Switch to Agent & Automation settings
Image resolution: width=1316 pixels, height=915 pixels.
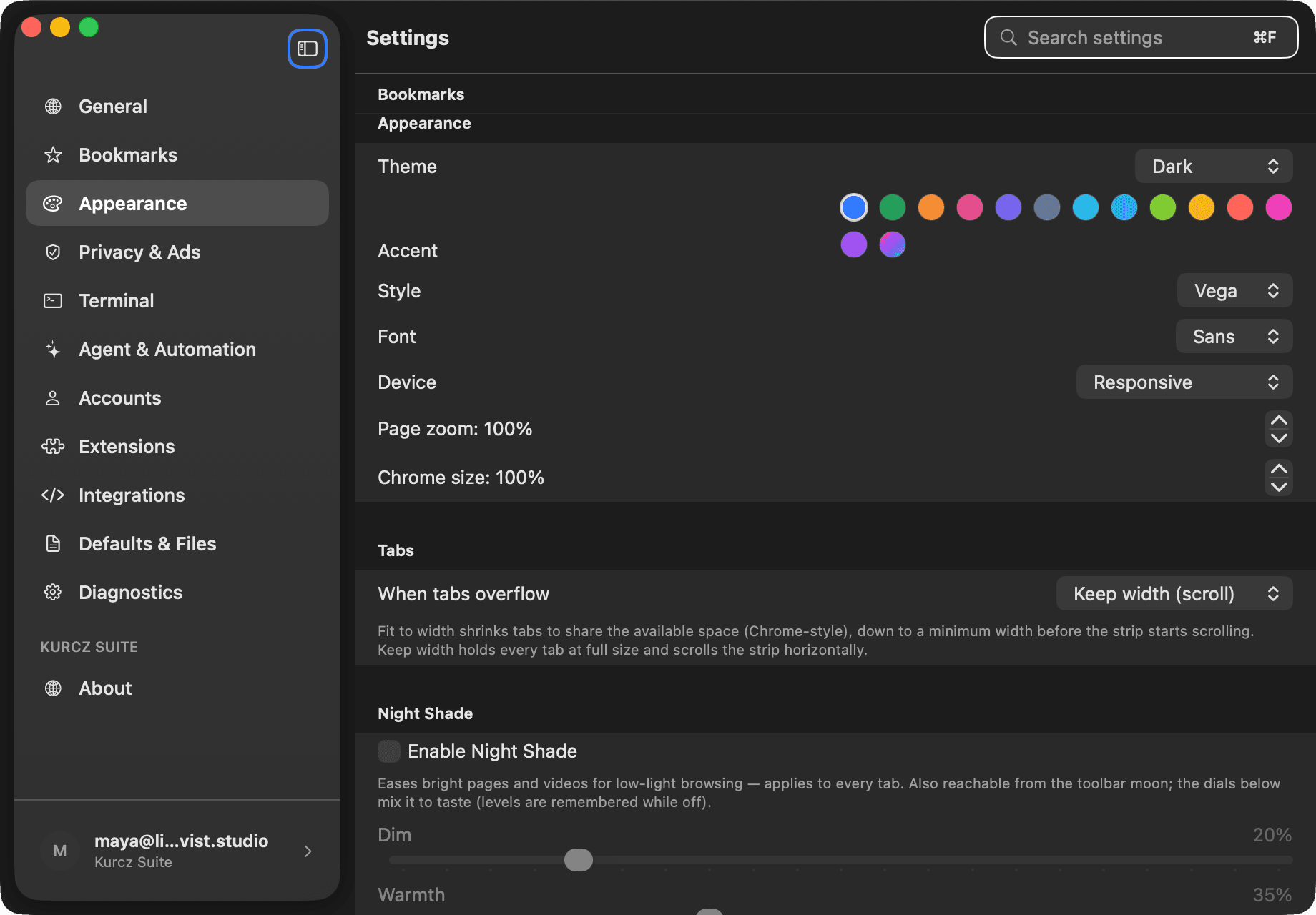[x=177, y=350]
